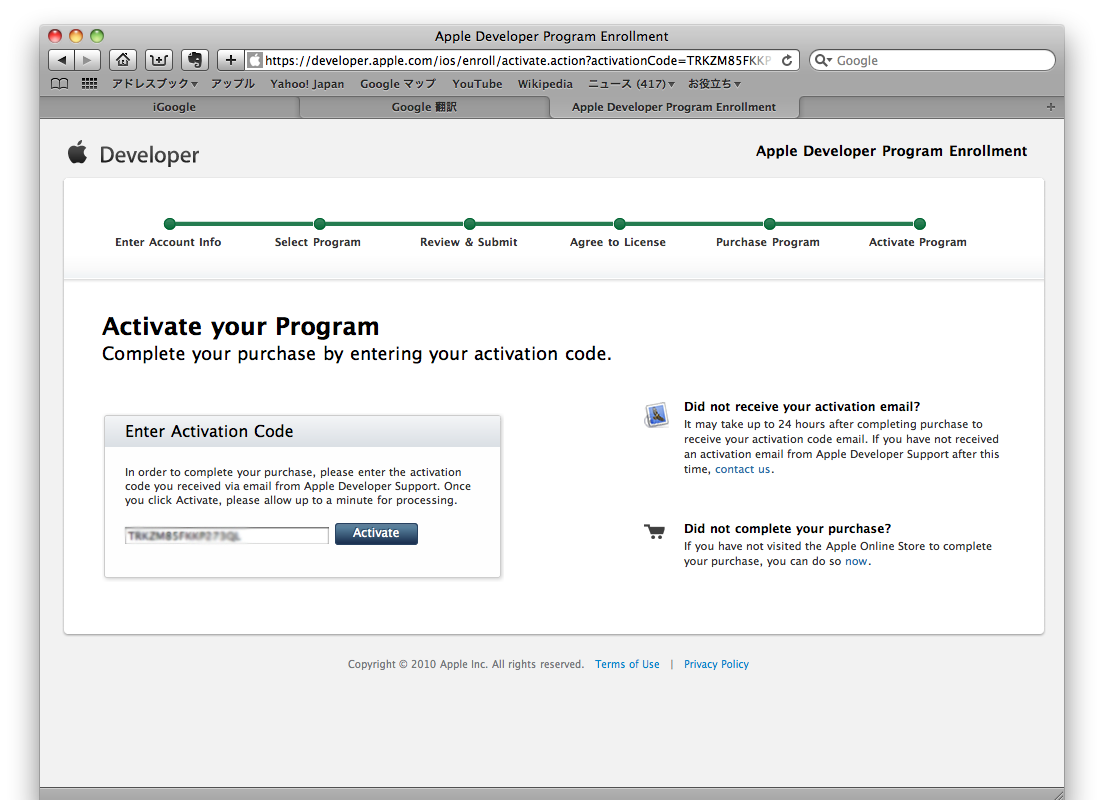Reload the page with refresh icon
The image size is (1104, 800).
[787, 60]
